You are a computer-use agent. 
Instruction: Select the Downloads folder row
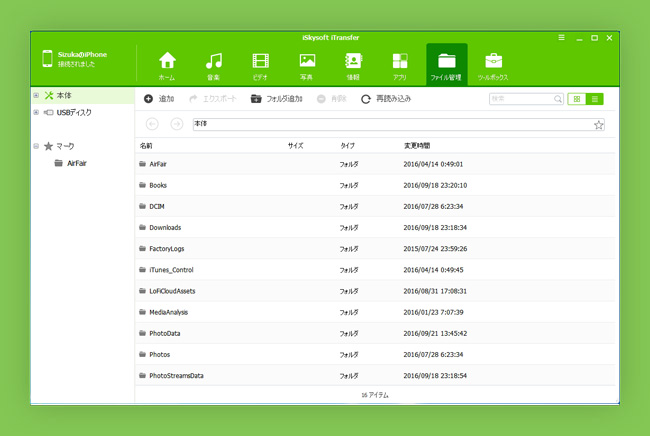[375, 228]
